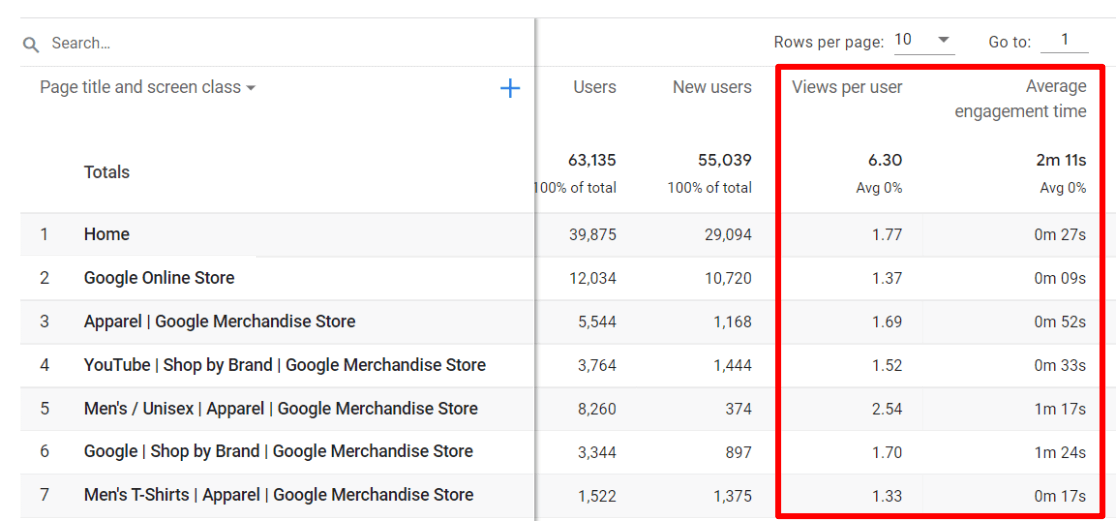Click total users value 63,135
The image size is (1116, 521).
point(592,160)
